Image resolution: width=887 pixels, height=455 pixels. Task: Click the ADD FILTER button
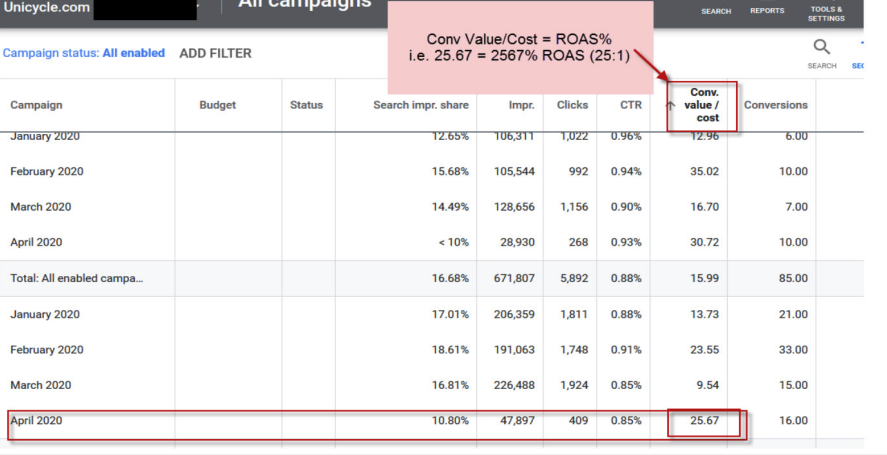tap(215, 53)
